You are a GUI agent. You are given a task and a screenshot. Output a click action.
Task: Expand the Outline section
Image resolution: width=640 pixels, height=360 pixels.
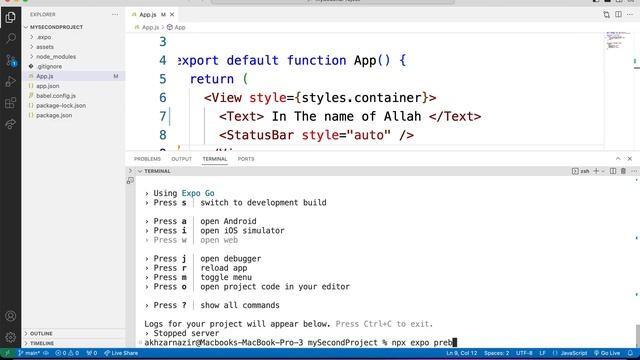[x=41, y=333]
